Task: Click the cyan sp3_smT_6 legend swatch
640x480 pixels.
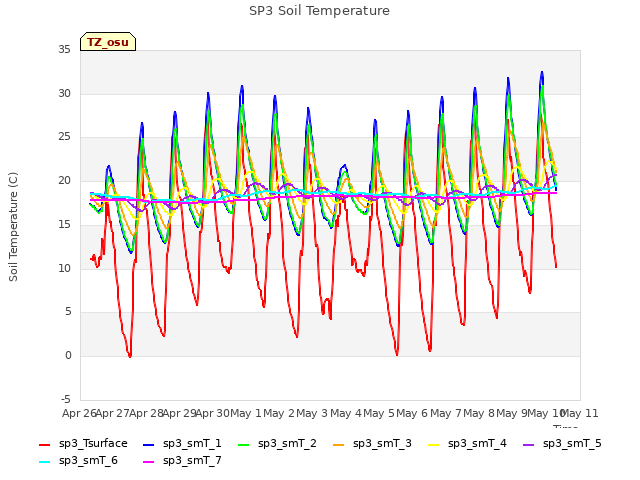Action: tap(44, 462)
